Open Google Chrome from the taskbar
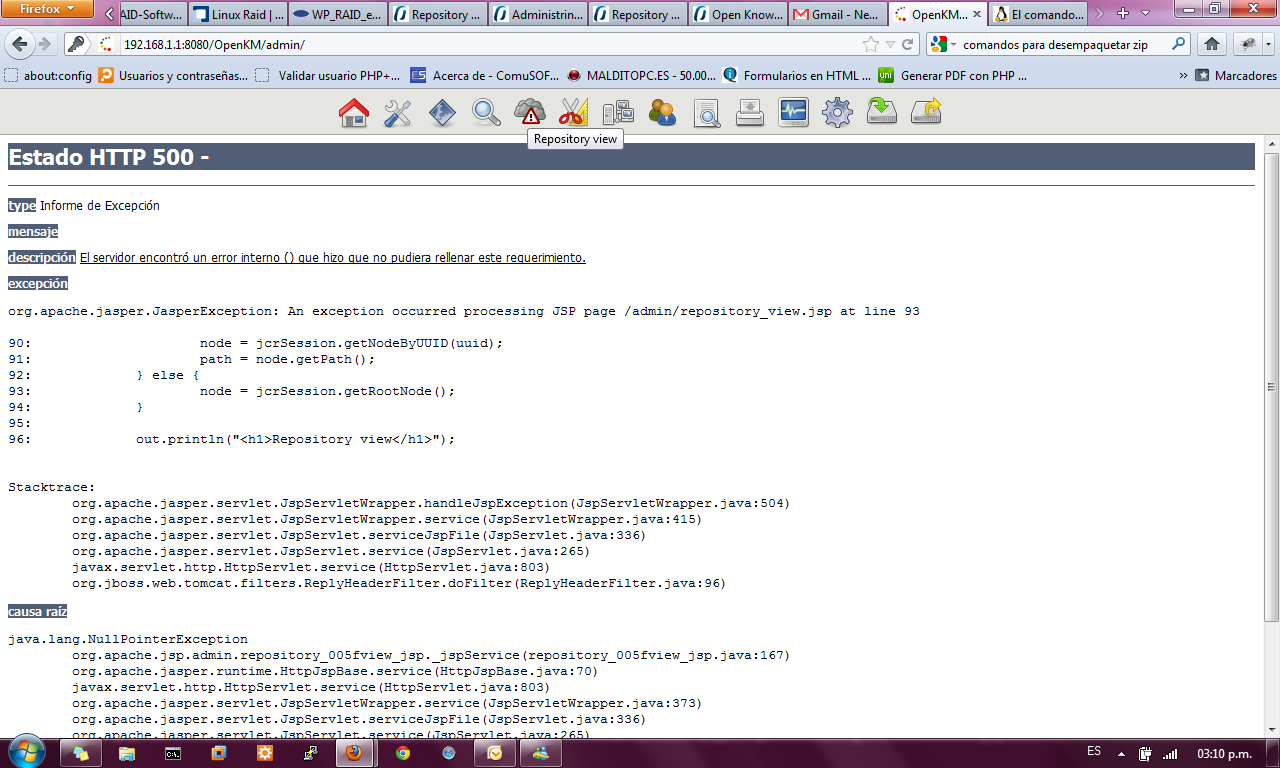The image size is (1280, 768). pos(402,753)
